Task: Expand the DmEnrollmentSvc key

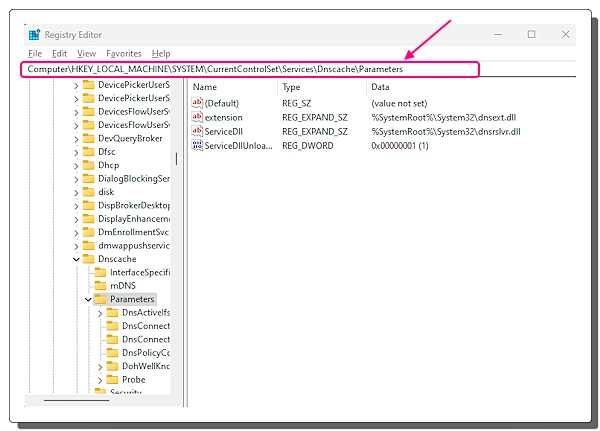Action: (x=76, y=233)
